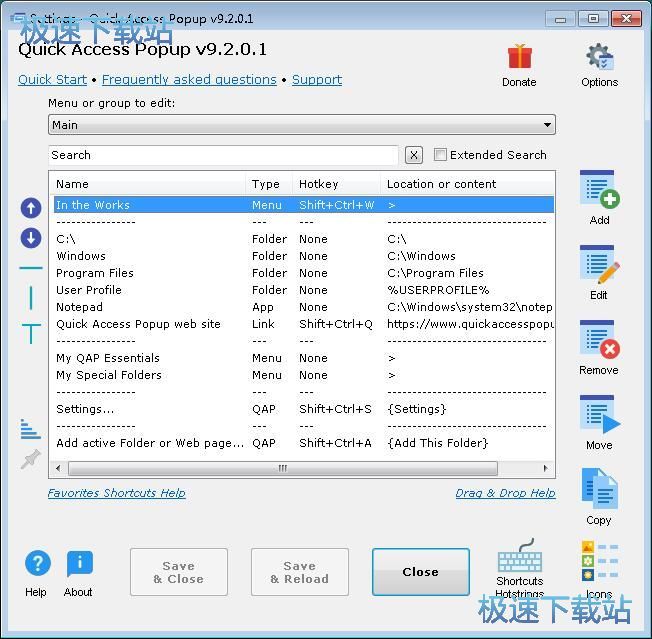Viewport: 652px width, 639px height.
Task: Open Frequently asked questions link
Action: pos(189,79)
